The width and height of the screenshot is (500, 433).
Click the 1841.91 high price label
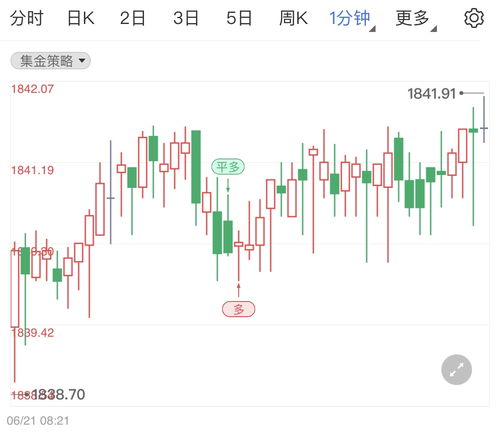click(431, 94)
